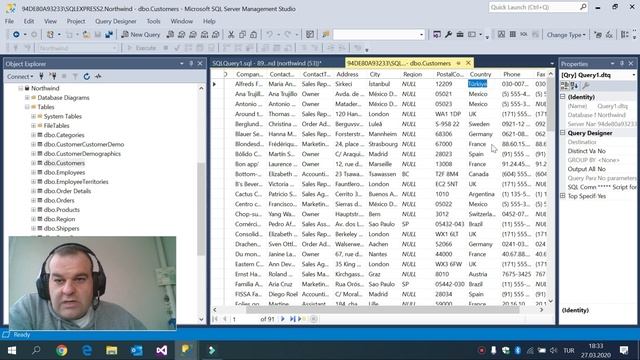Click the navigate Back arrow icon
Viewport: 640px width, 360px height.
tap(16, 35)
